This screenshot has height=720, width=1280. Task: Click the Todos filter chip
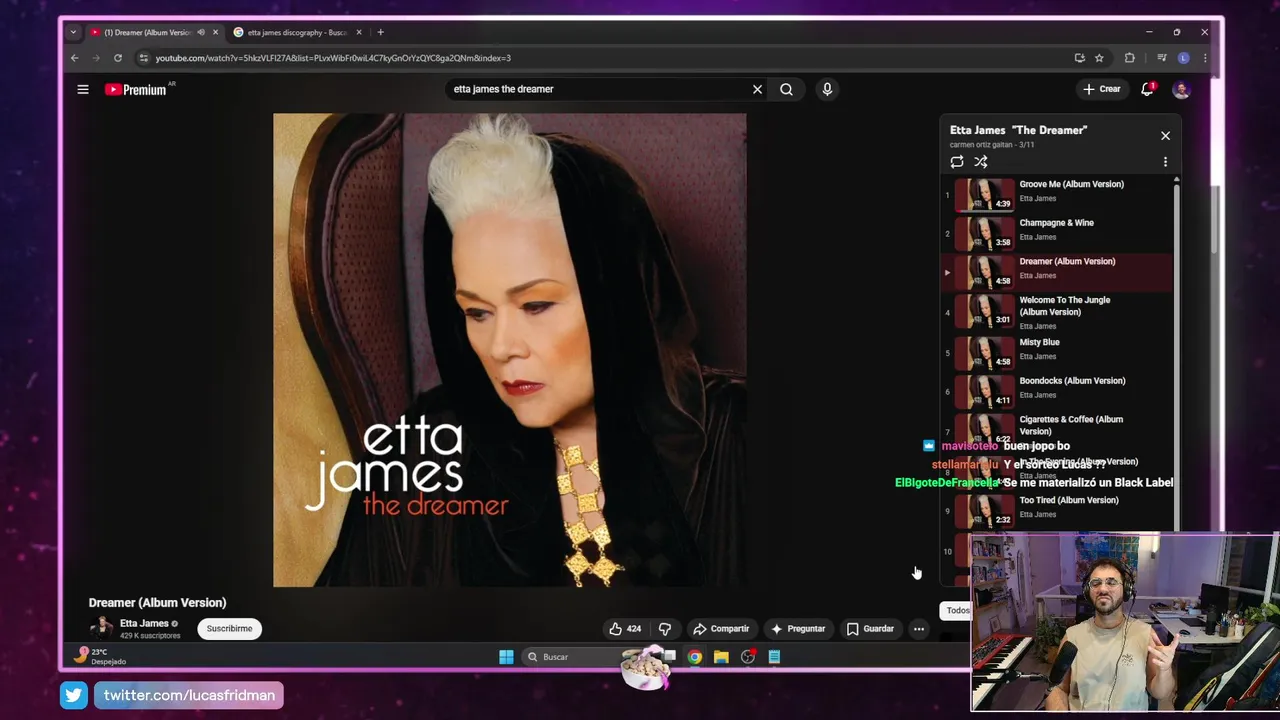coord(957,610)
